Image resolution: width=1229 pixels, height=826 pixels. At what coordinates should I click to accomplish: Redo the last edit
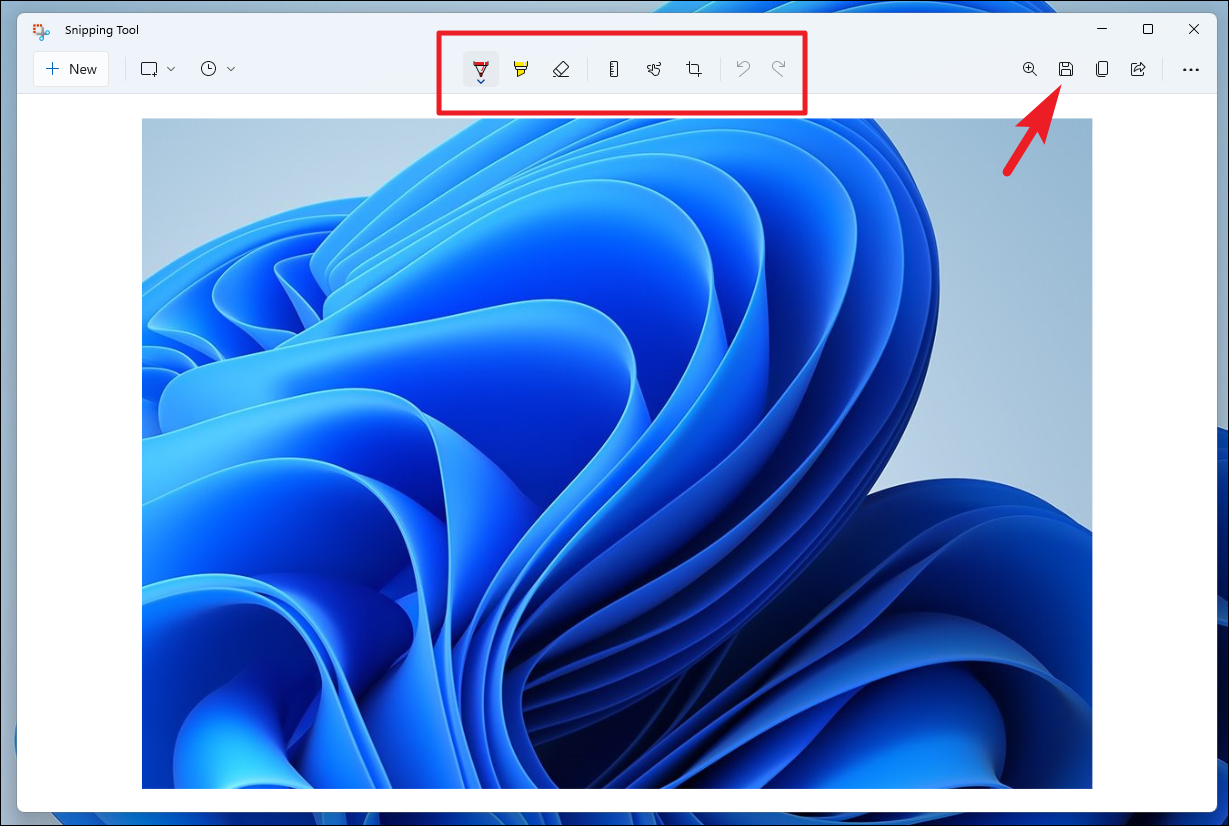779,69
